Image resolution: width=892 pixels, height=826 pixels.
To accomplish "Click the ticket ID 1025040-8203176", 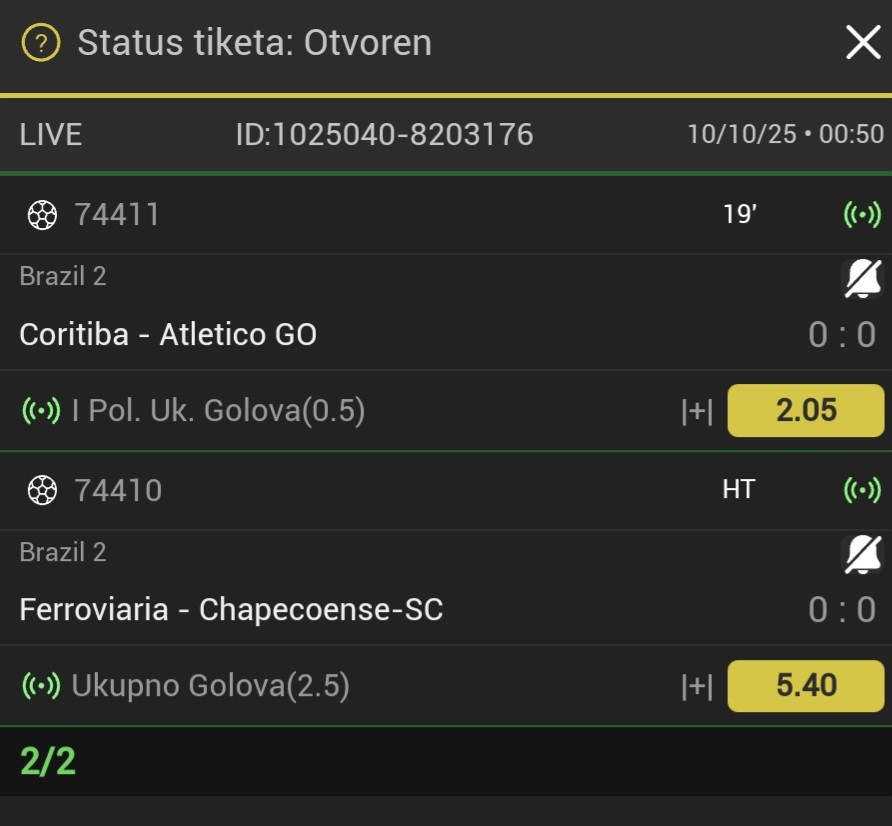I will coord(384,134).
